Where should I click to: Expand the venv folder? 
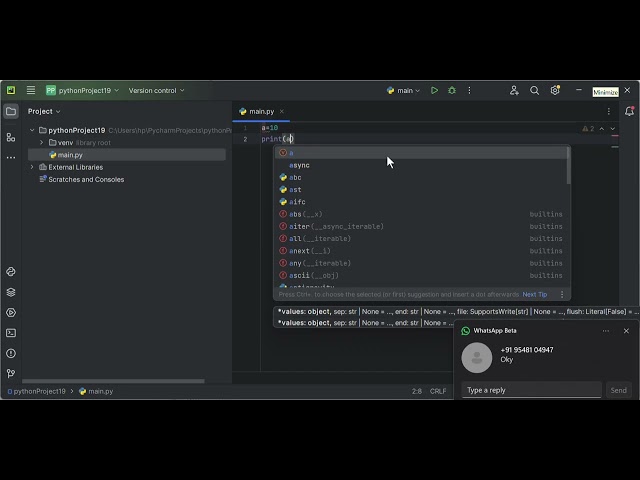[x=42, y=142]
